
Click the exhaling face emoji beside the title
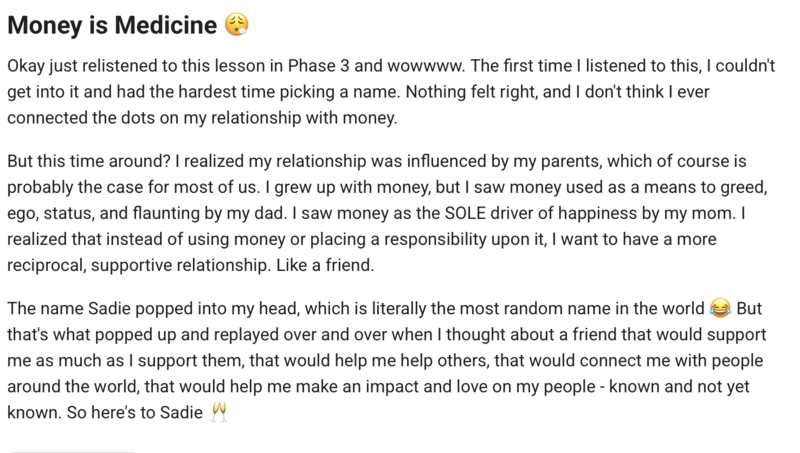pos(237,24)
